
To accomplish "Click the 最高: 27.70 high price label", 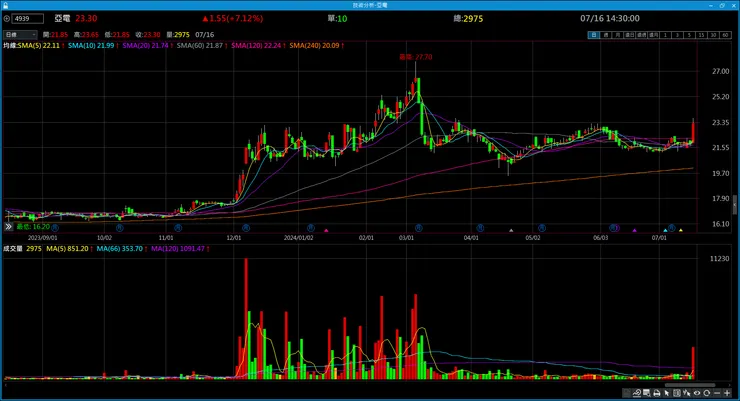I will (x=416, y=57).
